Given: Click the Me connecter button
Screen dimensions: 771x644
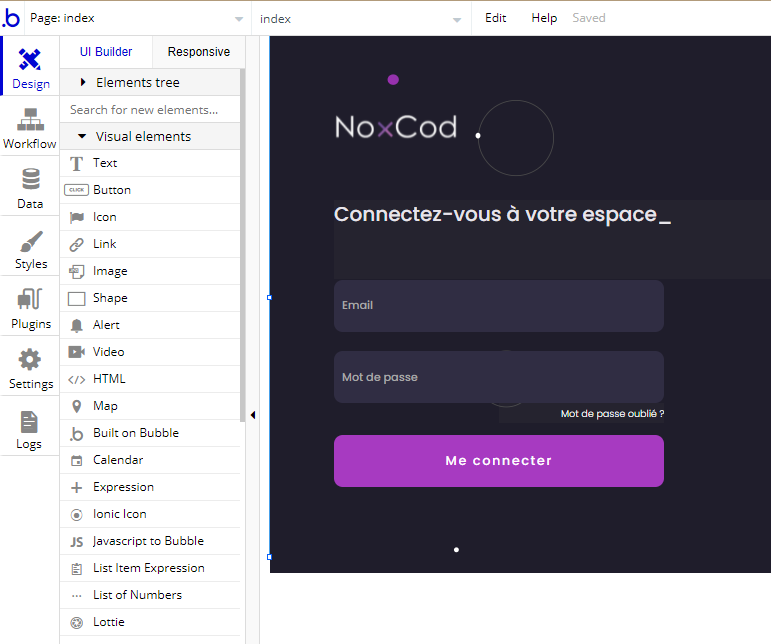Looking at the screenshot, I should pos(498,461).
